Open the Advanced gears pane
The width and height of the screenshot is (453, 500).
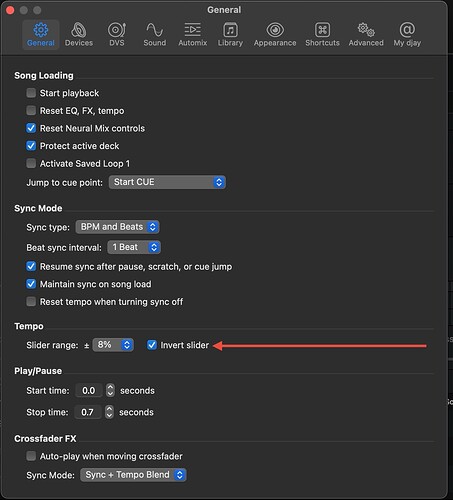click(x=366, y=35)
